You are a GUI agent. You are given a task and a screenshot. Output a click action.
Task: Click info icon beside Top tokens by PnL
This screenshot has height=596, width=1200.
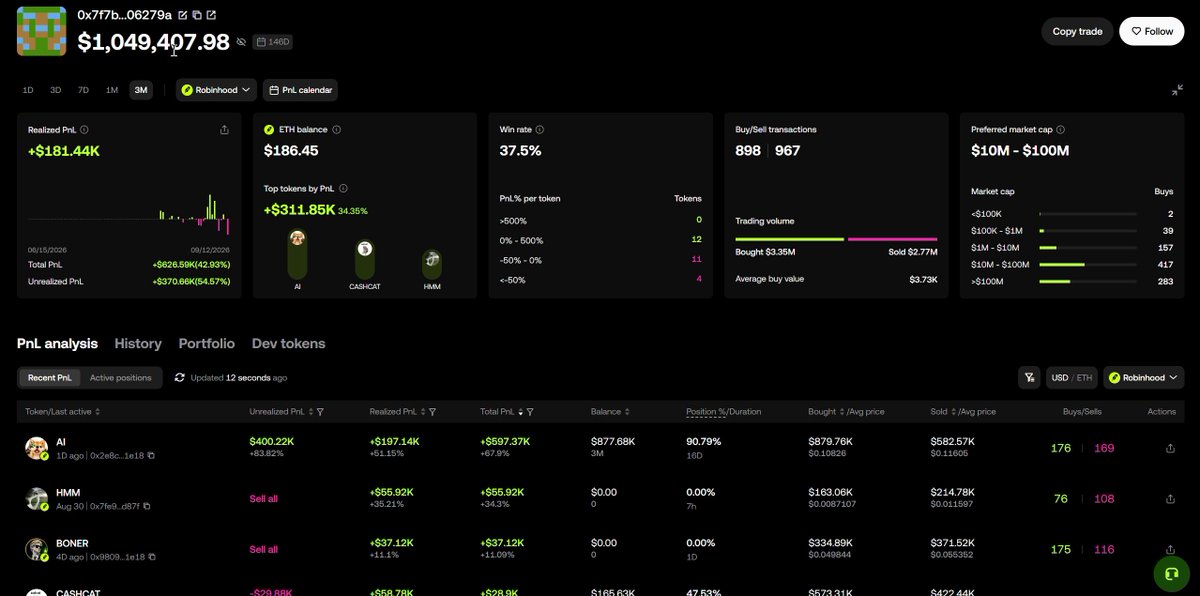click(343, 188)
